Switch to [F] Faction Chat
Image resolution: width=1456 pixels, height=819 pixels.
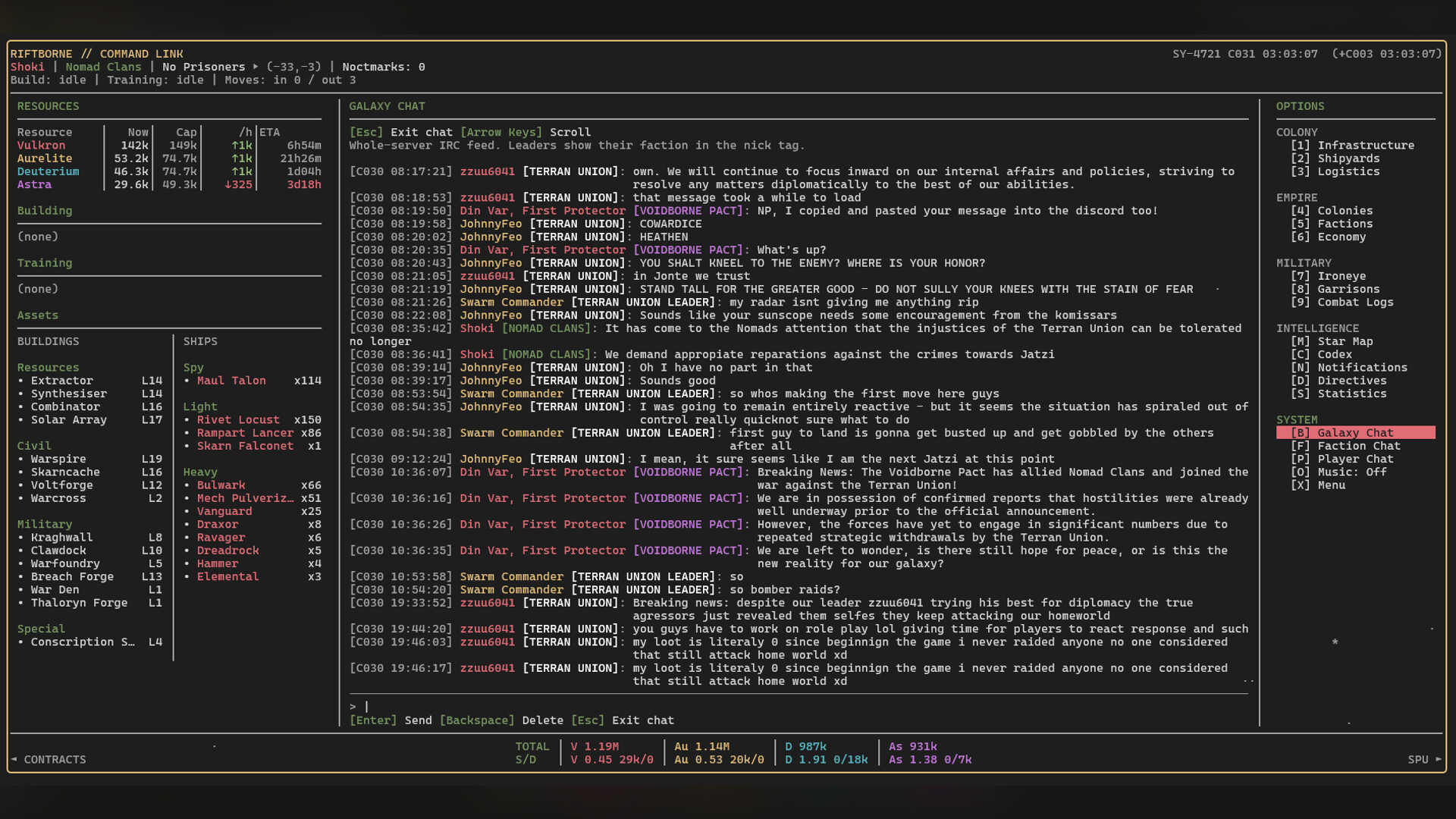[1345, 446]
